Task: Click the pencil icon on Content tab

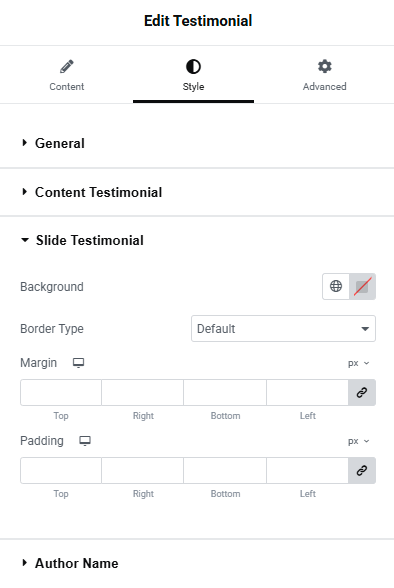Action: point(67,66)
